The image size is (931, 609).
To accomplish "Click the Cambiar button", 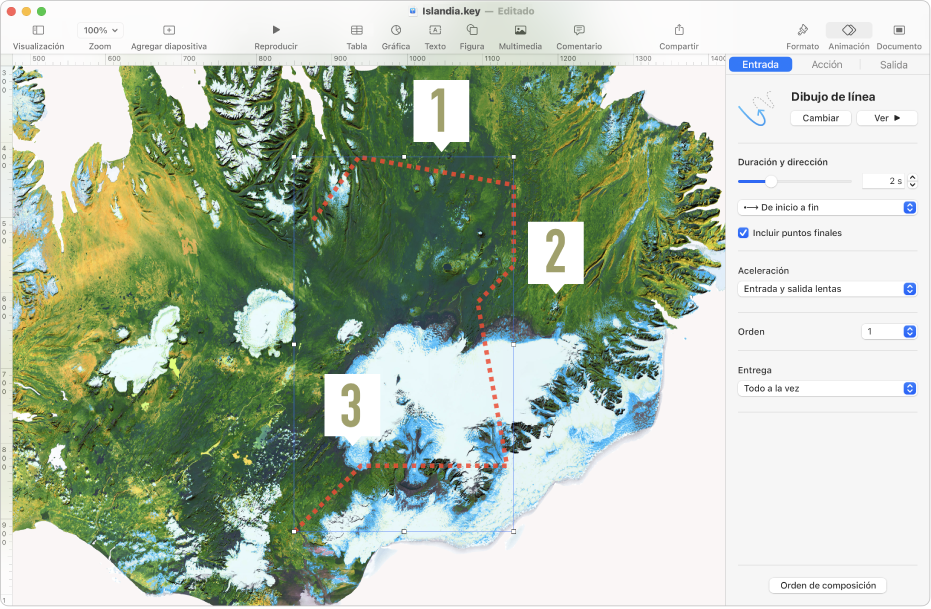I will click(x=820, y=118).
